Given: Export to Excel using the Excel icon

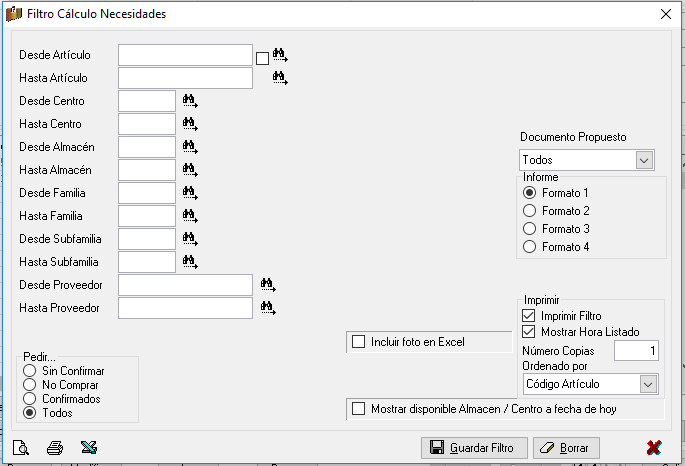Looking at the screenshot, I should click(89, 448).
